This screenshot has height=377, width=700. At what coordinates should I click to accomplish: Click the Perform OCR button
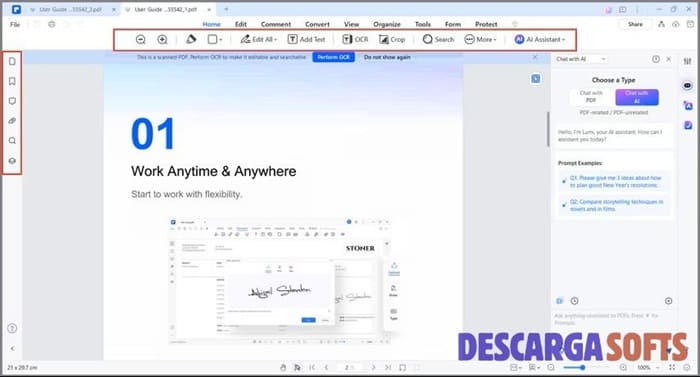click(x=333, y=57)
